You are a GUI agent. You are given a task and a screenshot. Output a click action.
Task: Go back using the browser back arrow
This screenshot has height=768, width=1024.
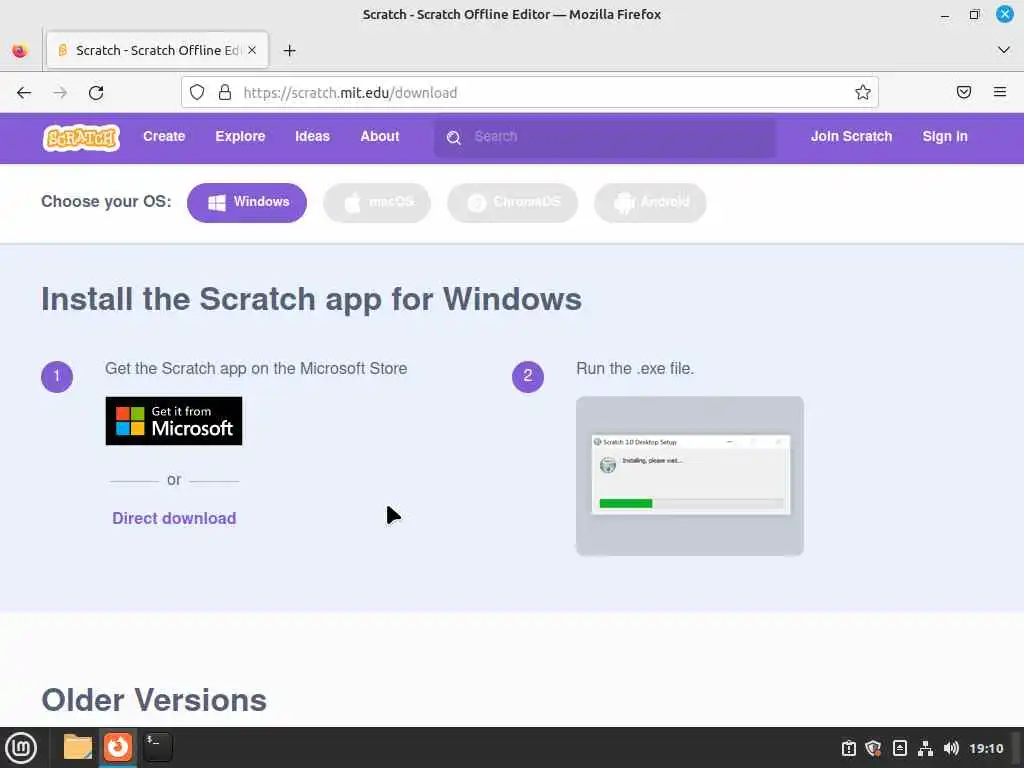click(x=24, y=93)
